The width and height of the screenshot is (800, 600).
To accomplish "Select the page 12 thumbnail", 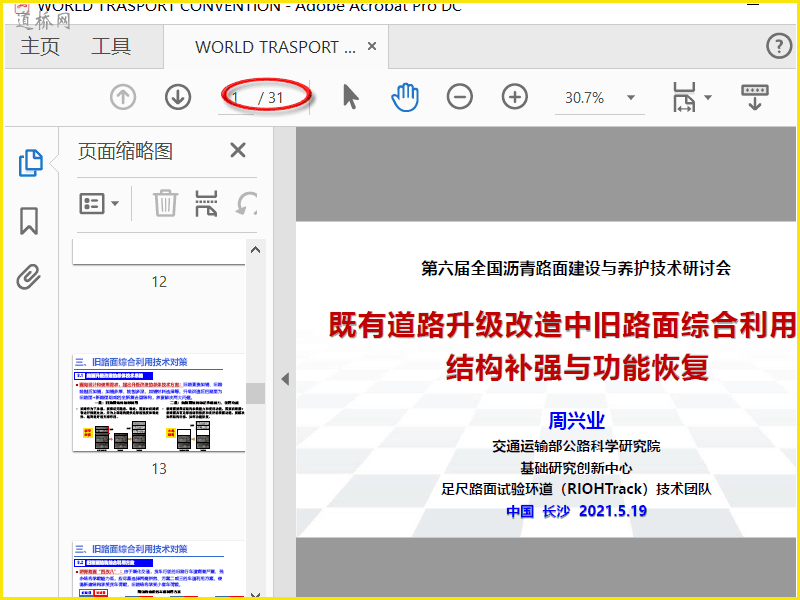I will point(159,252).
